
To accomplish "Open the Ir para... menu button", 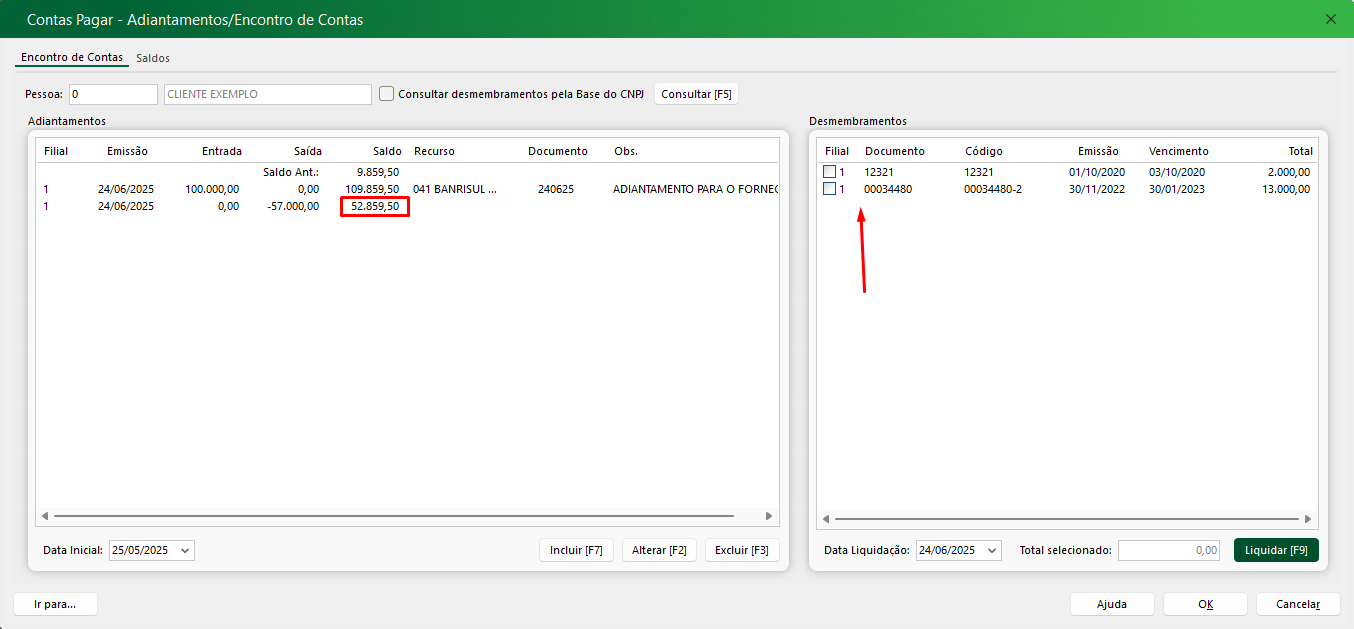I will coord(55,604).
